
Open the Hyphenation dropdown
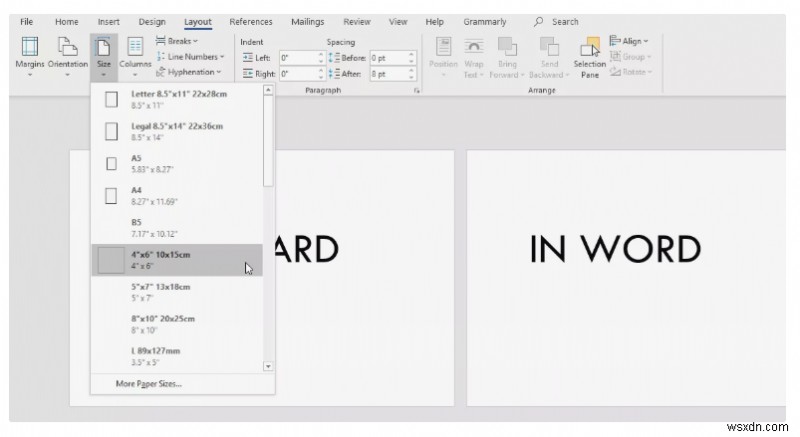[188, 72]
